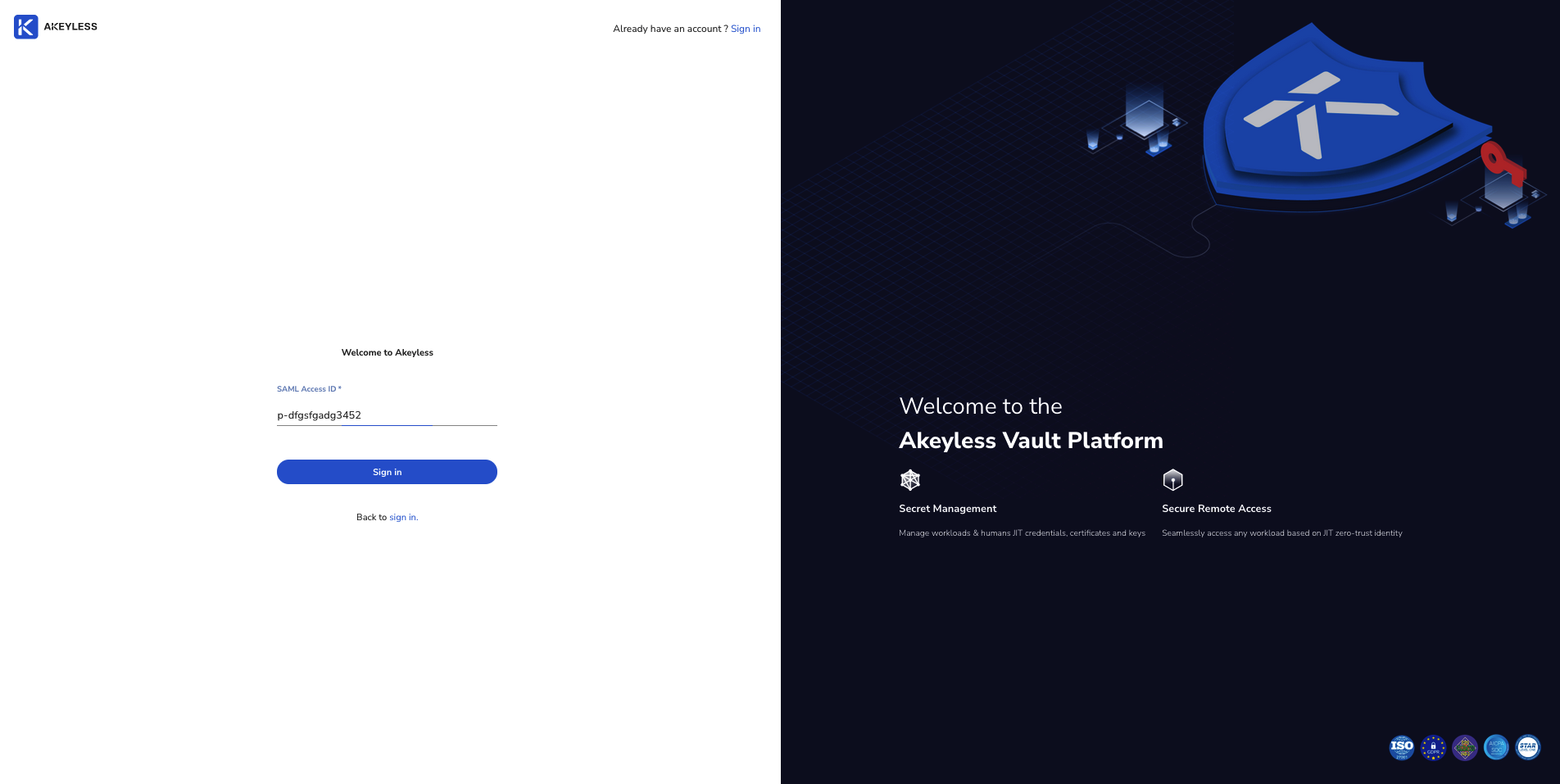Click the Akeyless logo icon

[26, 27]
